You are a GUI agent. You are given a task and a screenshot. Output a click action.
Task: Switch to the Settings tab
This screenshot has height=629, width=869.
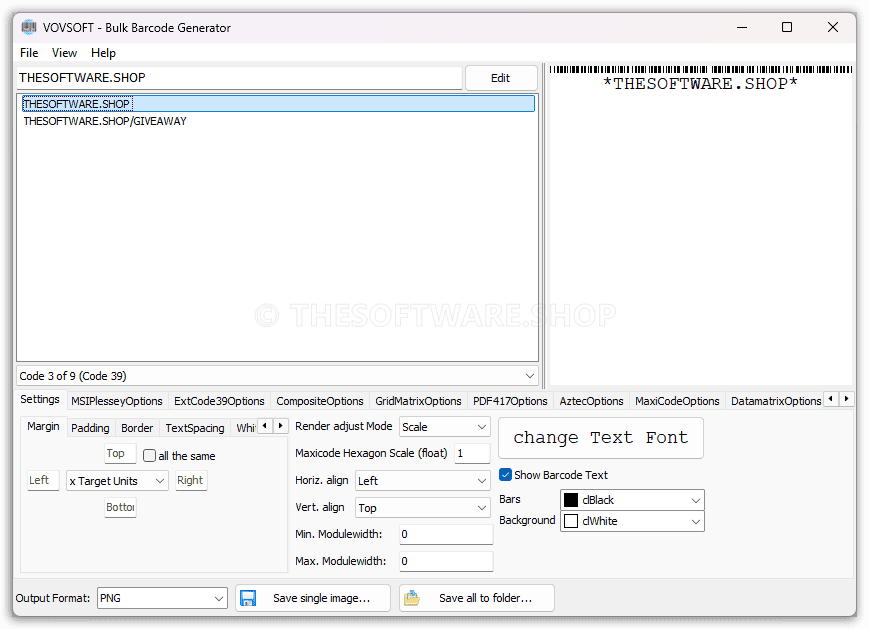[40, 399]
